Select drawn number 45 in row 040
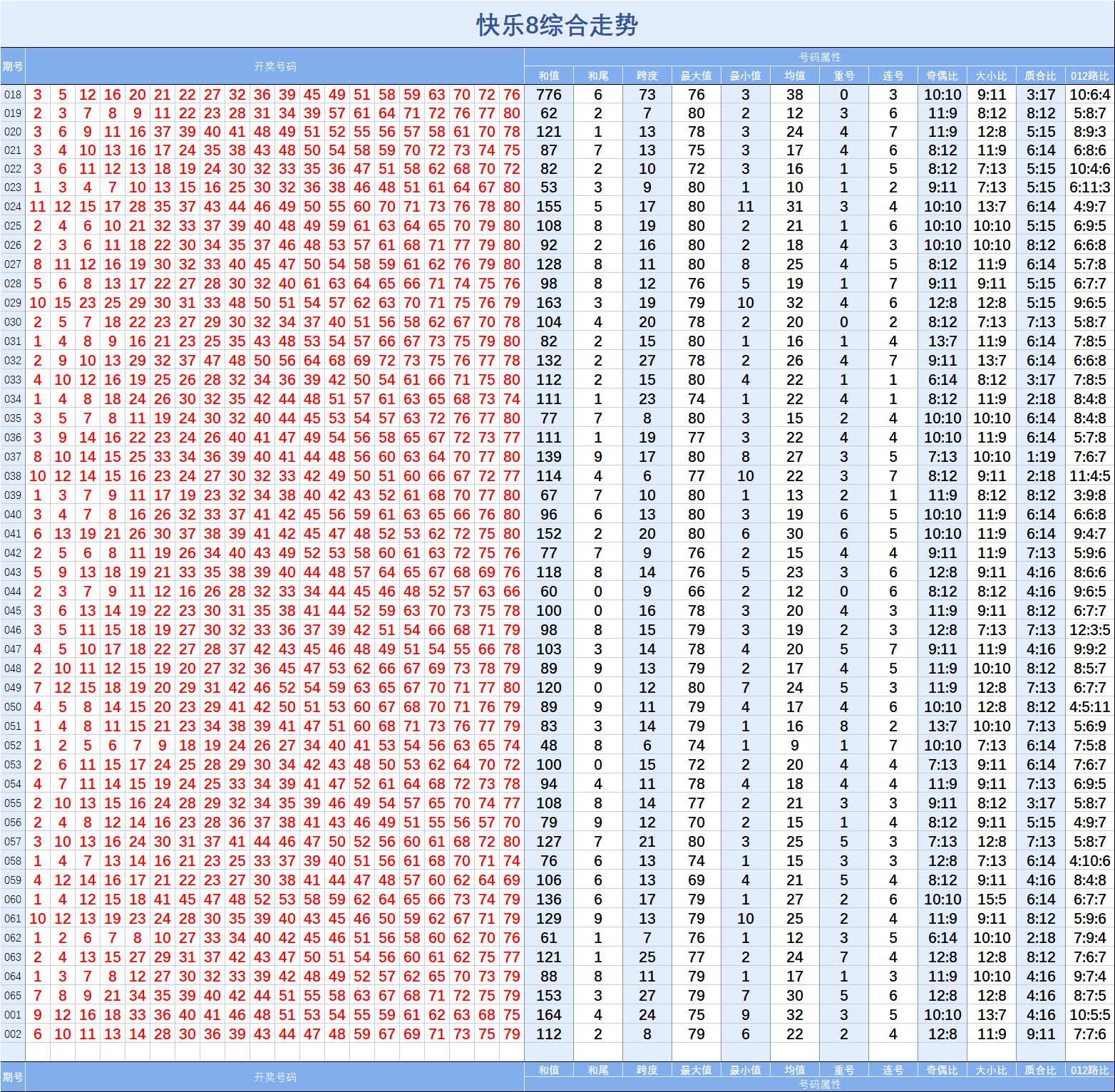Screen dimensions: 1115x1092 312,515
